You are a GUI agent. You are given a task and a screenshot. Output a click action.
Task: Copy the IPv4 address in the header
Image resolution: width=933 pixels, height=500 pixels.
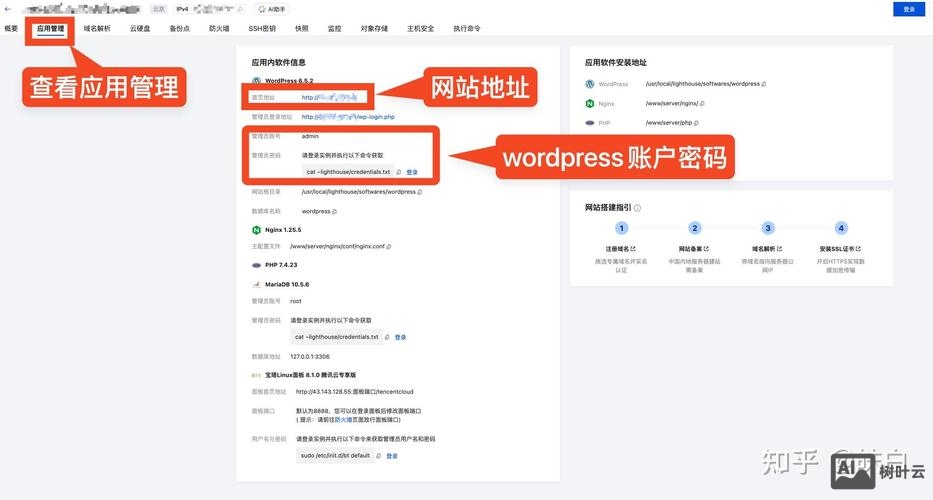click(x=240, y=10)
